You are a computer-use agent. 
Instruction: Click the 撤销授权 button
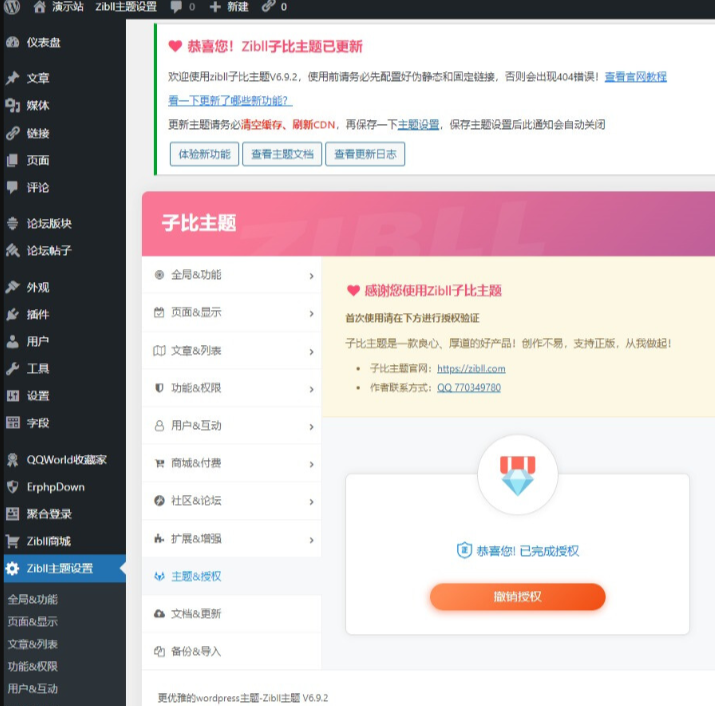[517, 597]
